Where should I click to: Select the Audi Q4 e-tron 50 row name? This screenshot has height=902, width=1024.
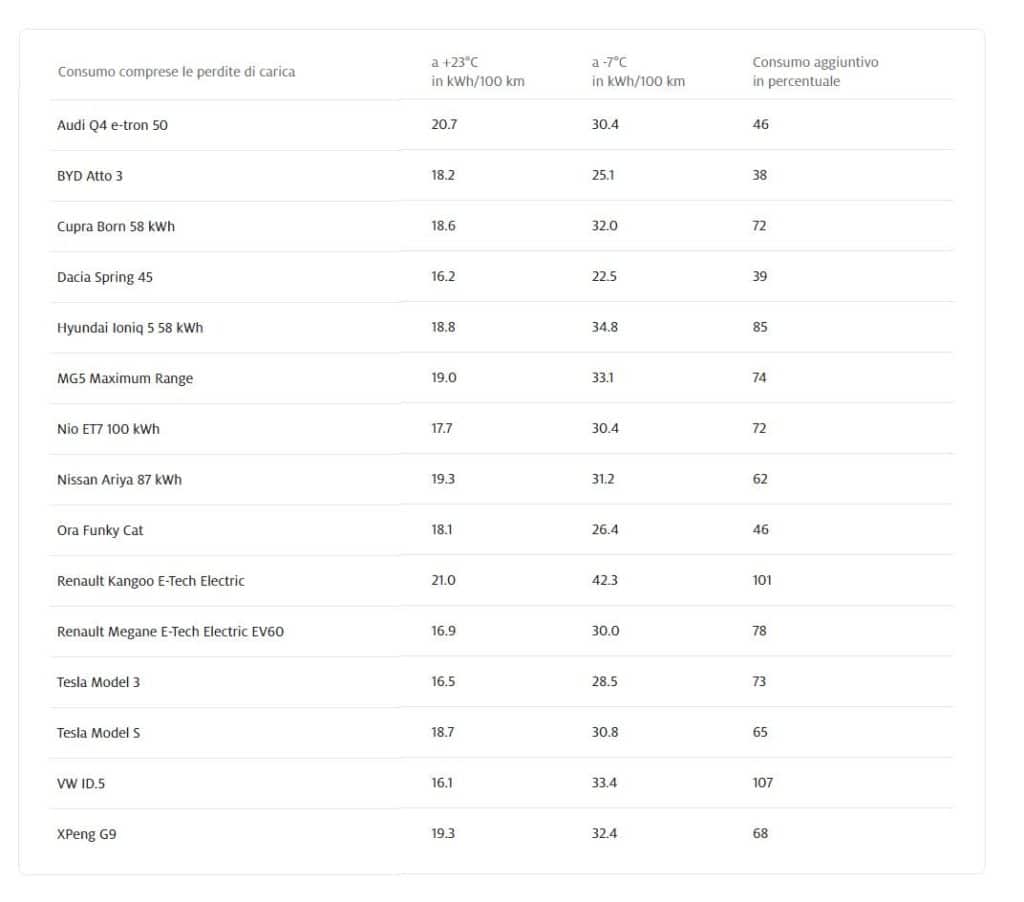[x=112, y=125]
